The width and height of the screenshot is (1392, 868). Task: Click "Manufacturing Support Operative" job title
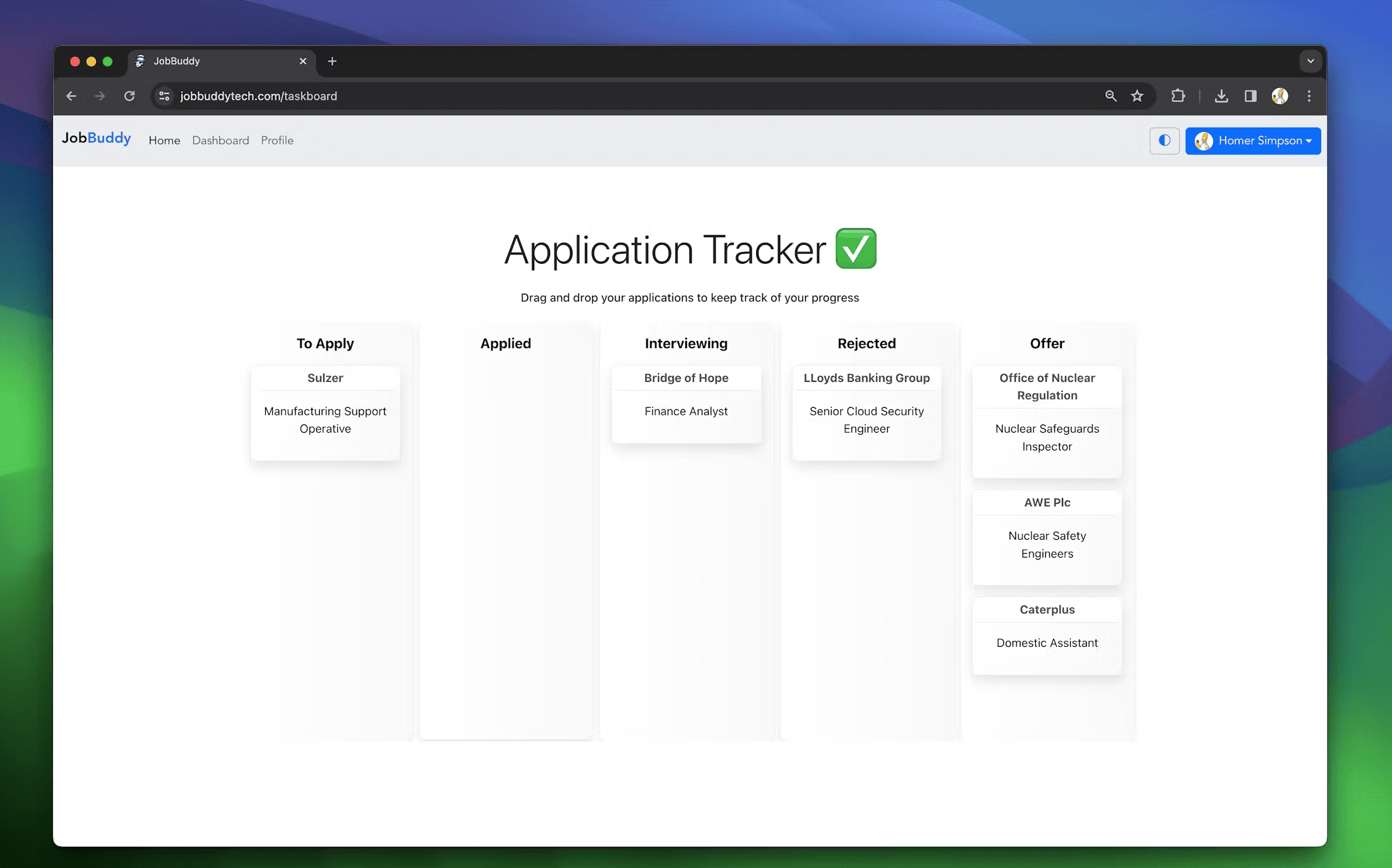pos(325,420)
